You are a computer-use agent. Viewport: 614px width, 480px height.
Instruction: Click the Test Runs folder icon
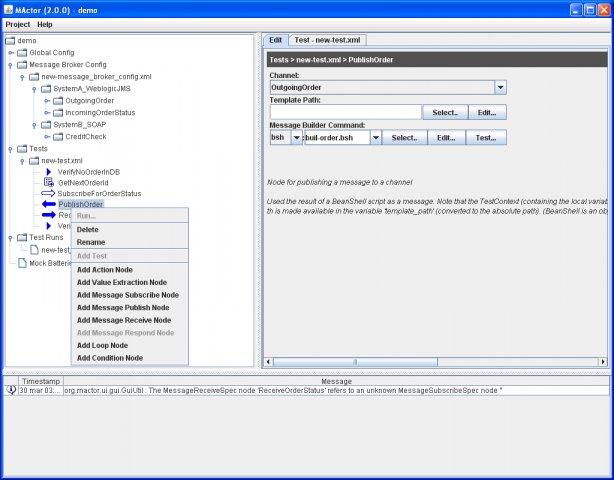(x=22, y=237)
